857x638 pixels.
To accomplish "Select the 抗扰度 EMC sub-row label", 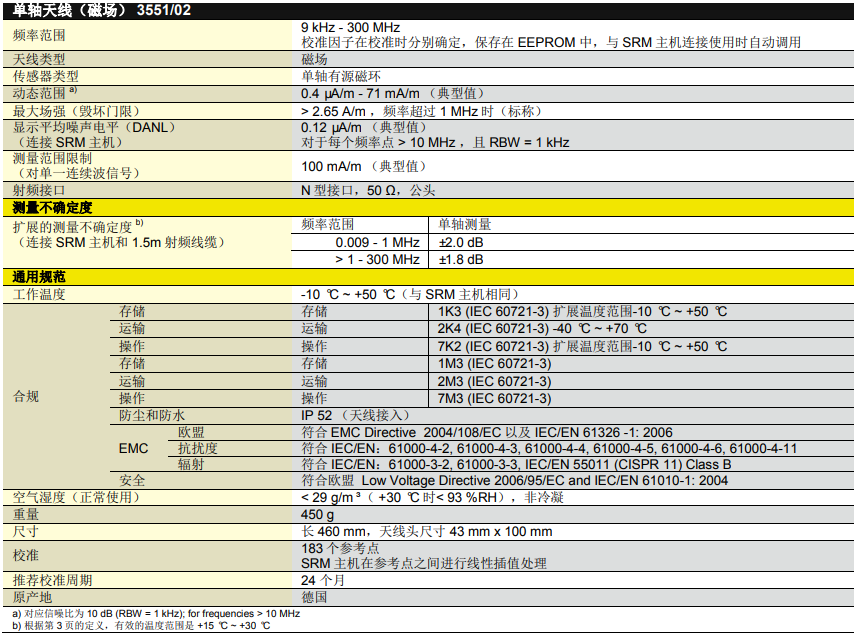I will (198, 449).
